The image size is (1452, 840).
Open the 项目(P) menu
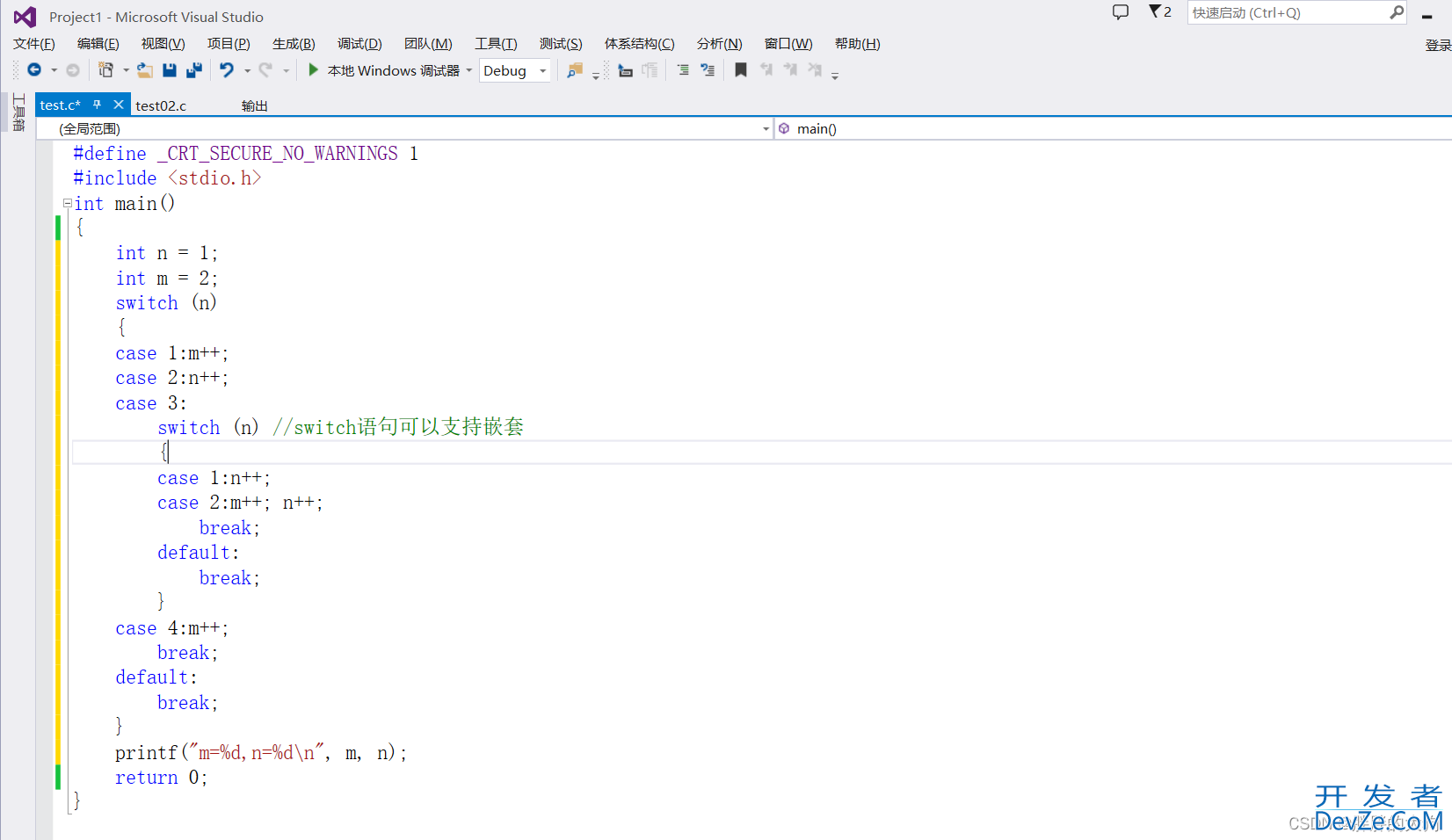click(x=229, y=44)
